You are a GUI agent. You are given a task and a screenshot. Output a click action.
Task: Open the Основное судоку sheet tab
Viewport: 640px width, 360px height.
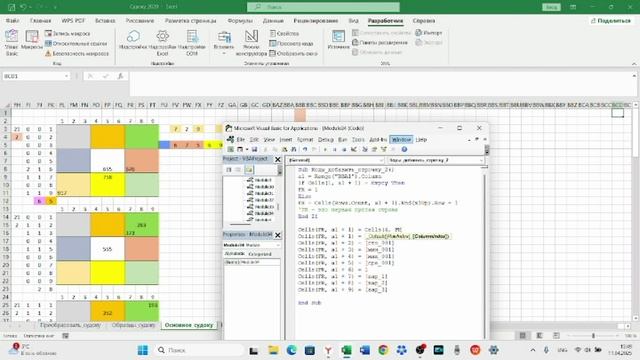189,325
